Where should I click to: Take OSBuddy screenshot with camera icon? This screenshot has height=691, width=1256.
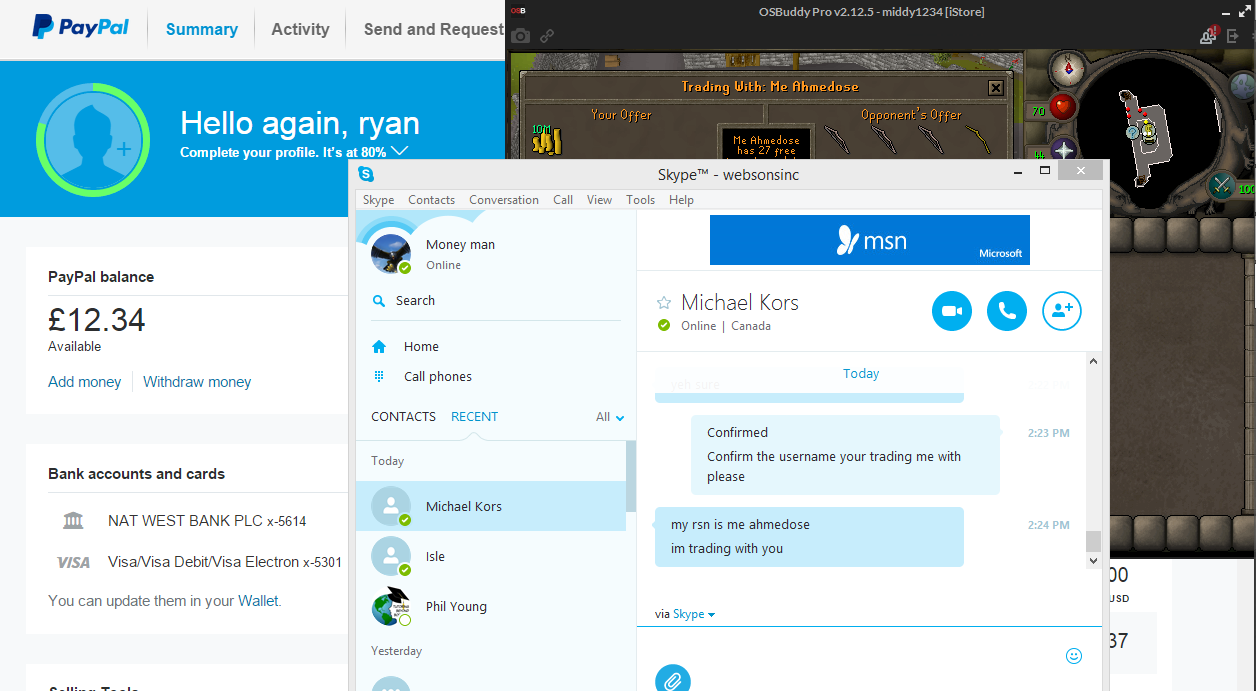520,36
